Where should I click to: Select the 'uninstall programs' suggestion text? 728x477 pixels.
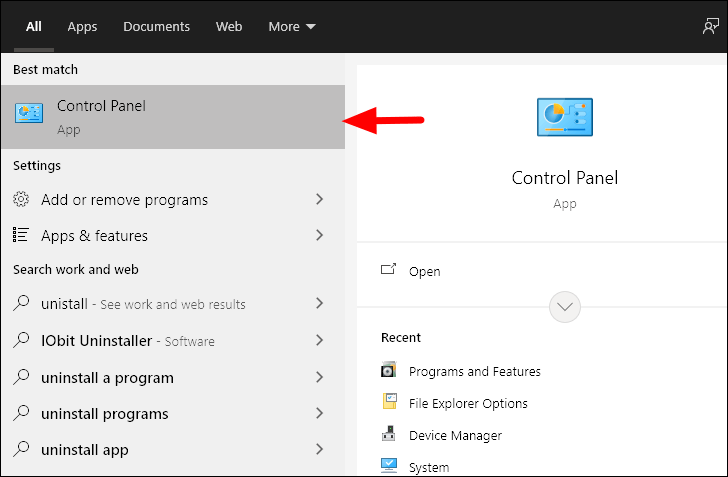click(104, 414)
